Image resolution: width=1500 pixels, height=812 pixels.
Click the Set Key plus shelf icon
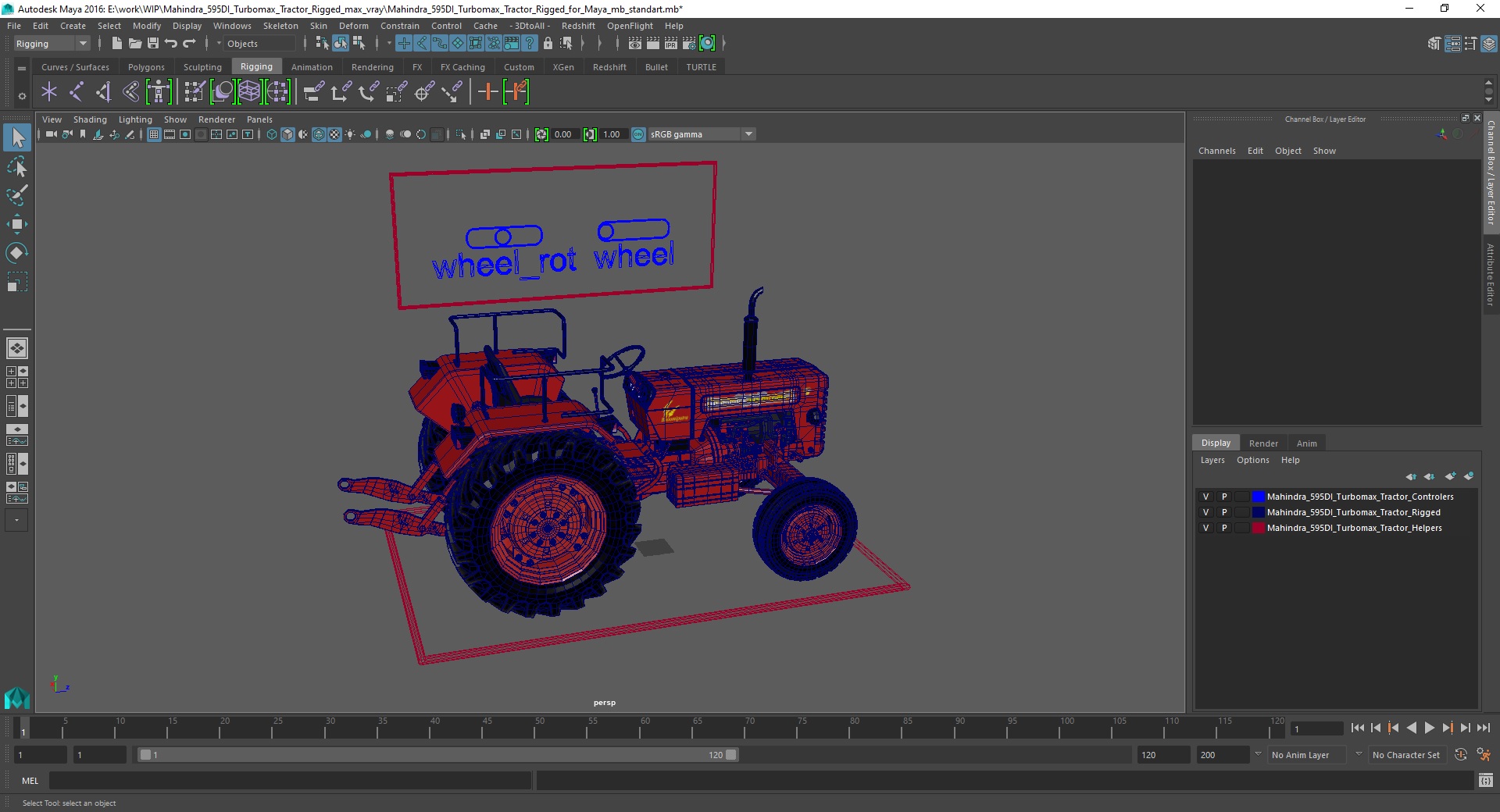coord(487,92)
